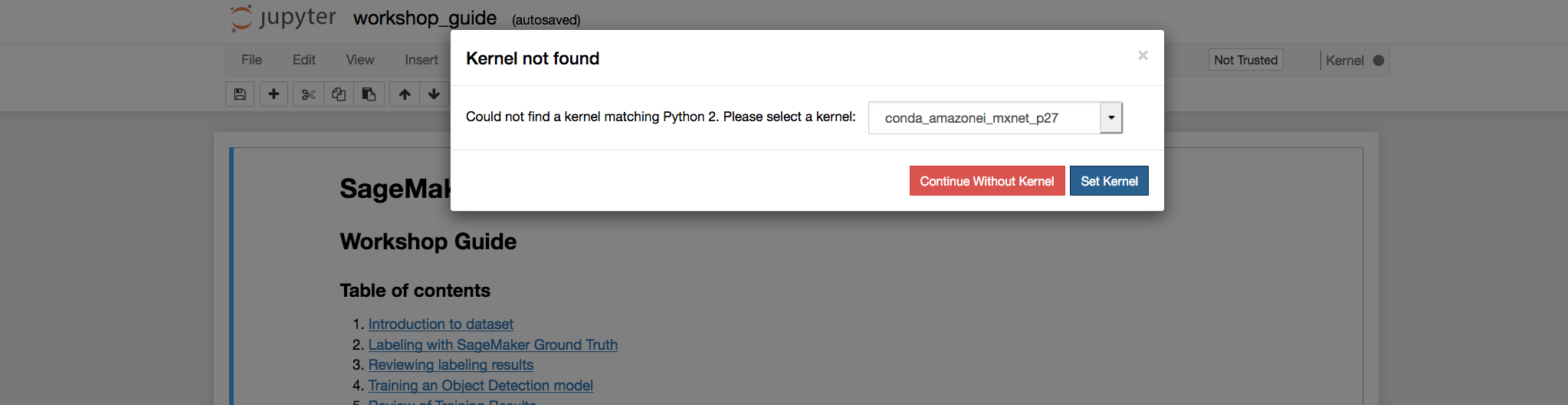Insert cell below with plus icon
Image resolution: width=1568 pixels, height=405 pixels.
point(274,94)
